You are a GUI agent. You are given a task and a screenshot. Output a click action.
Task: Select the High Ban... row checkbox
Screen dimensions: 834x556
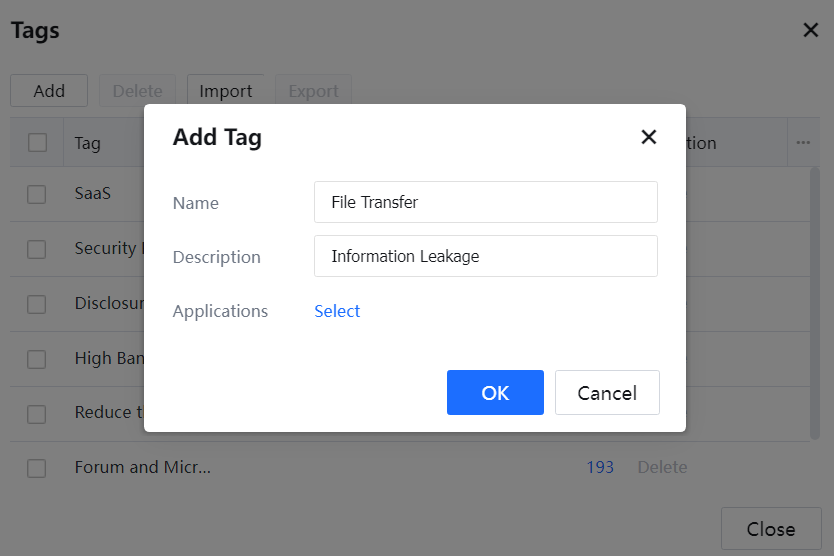coord(37,358)
